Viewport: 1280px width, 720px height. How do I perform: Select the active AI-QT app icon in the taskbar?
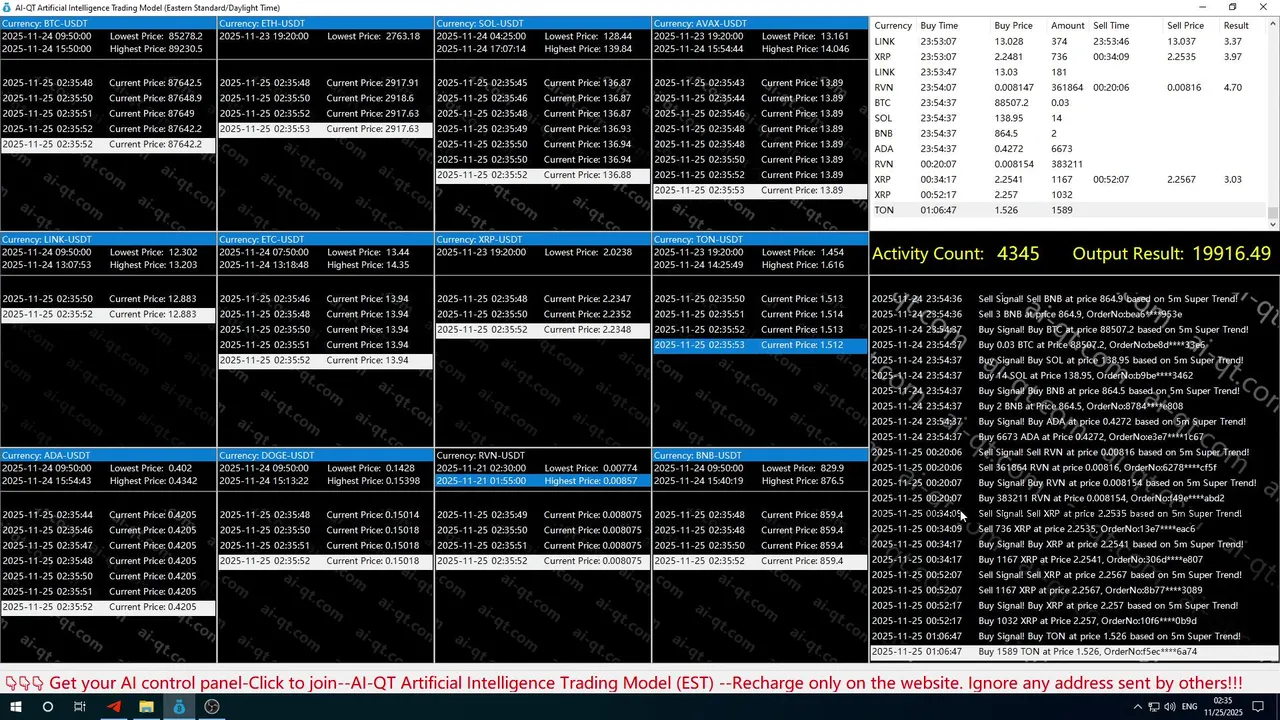point(179,707)
